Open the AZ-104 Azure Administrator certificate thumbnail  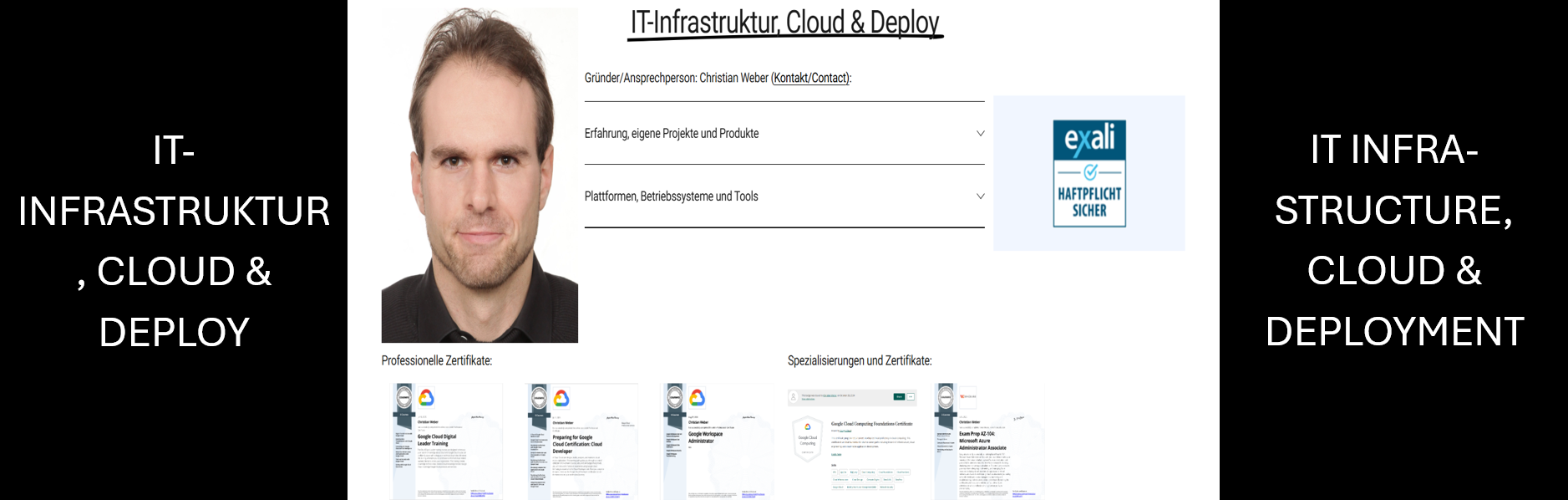[x=989, y=441]
